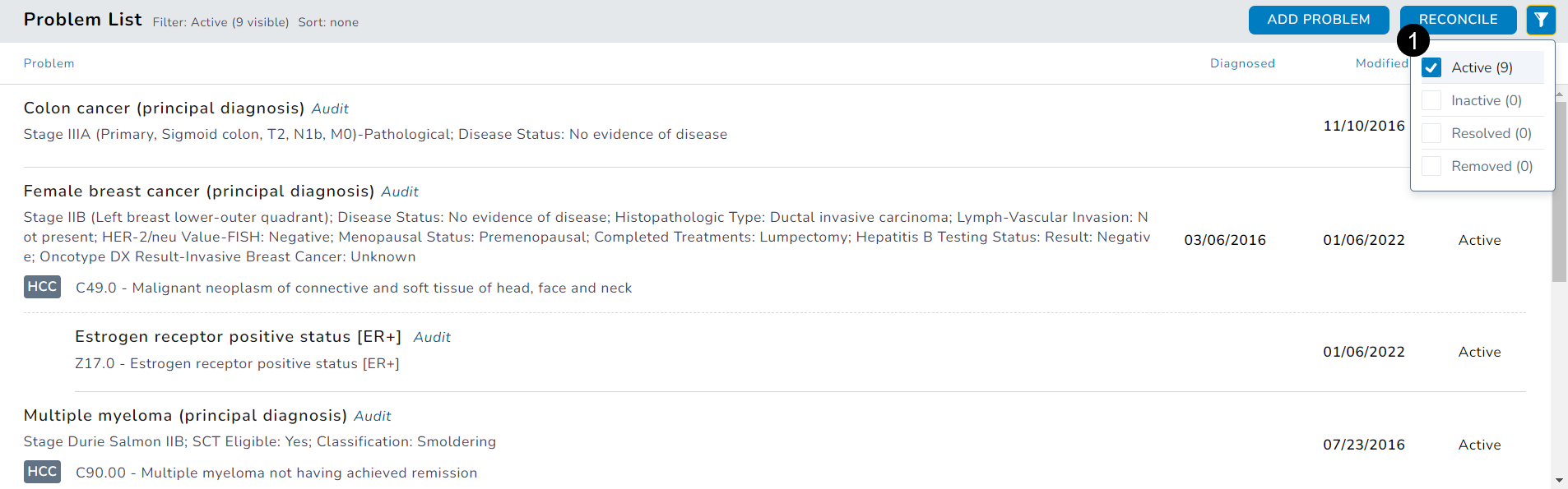Image resolution: width=1568 pixels, height=489 pixels.
Task: Uncheck the Active (9) filter
Action: 1431,67
